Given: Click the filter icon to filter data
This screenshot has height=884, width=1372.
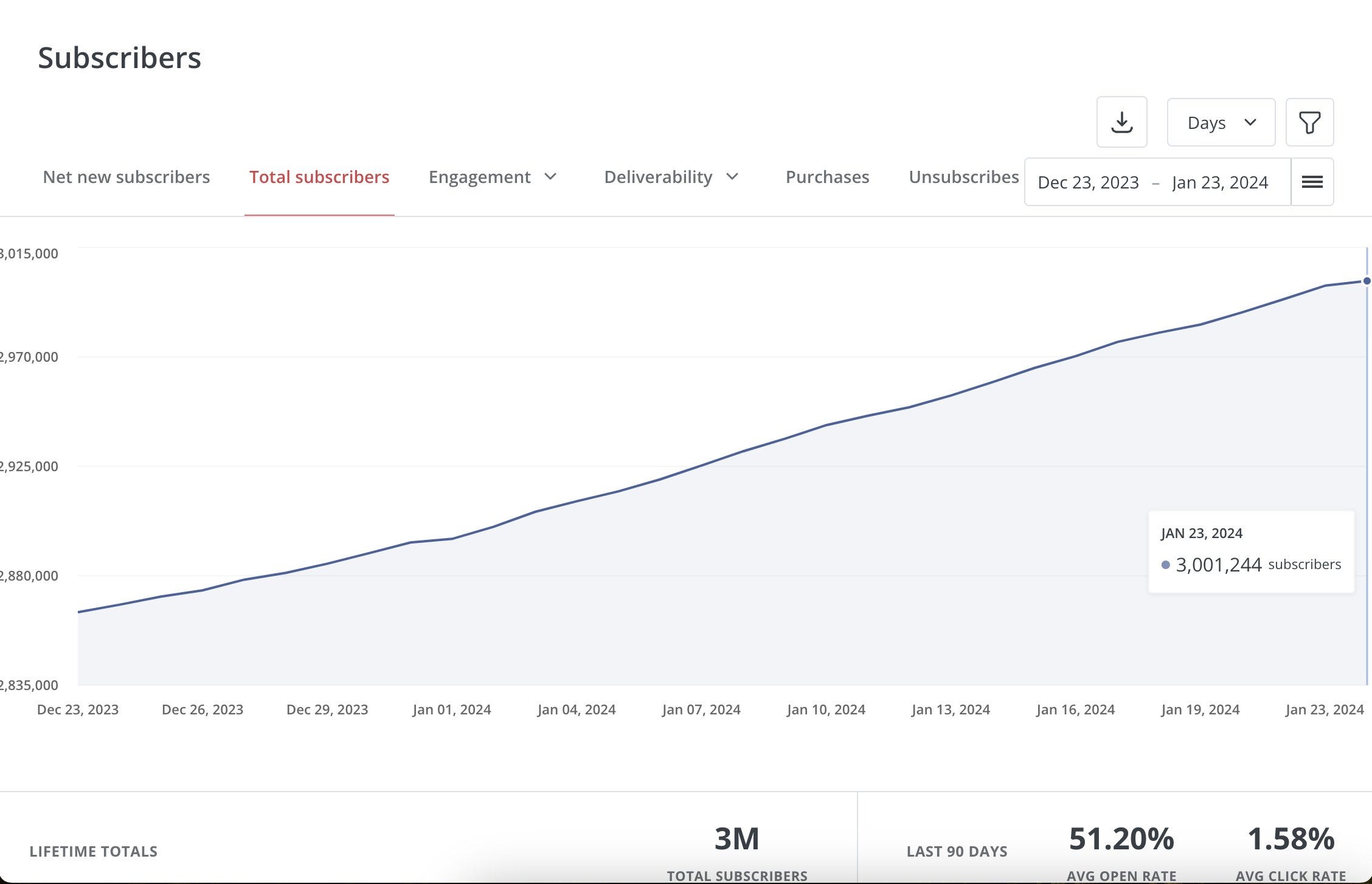Looking at the screenshot, I should click(x=1310, y=121).
